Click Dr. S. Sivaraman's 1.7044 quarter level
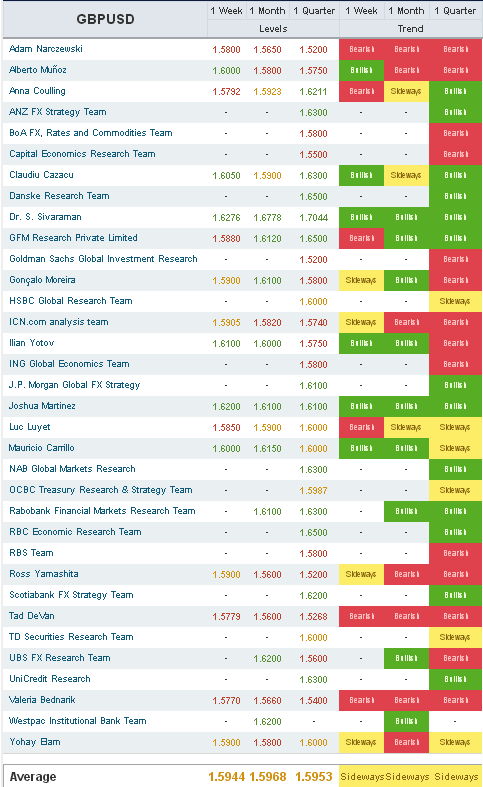Image resolution: width=483 pixels, height=787 pixels. (x=313, y=218)
